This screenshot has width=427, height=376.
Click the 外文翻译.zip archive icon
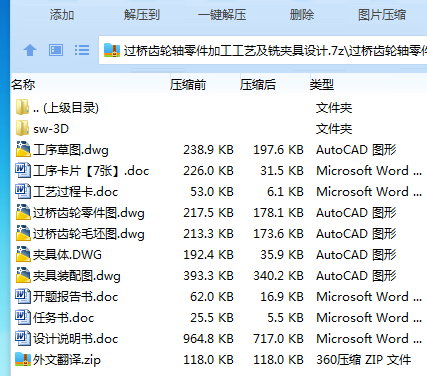[23, 359]
